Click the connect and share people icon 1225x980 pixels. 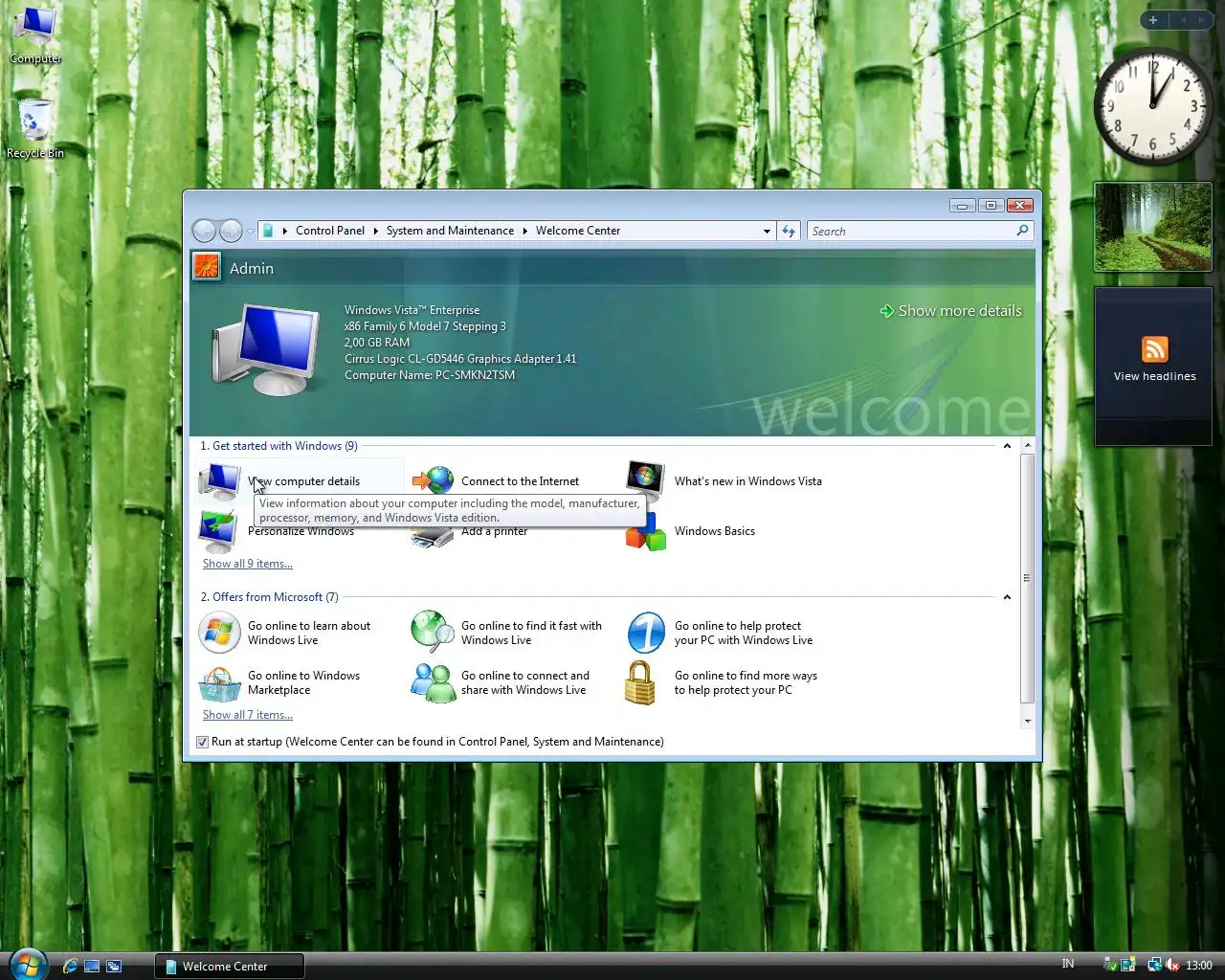click(x=434, y=683)
